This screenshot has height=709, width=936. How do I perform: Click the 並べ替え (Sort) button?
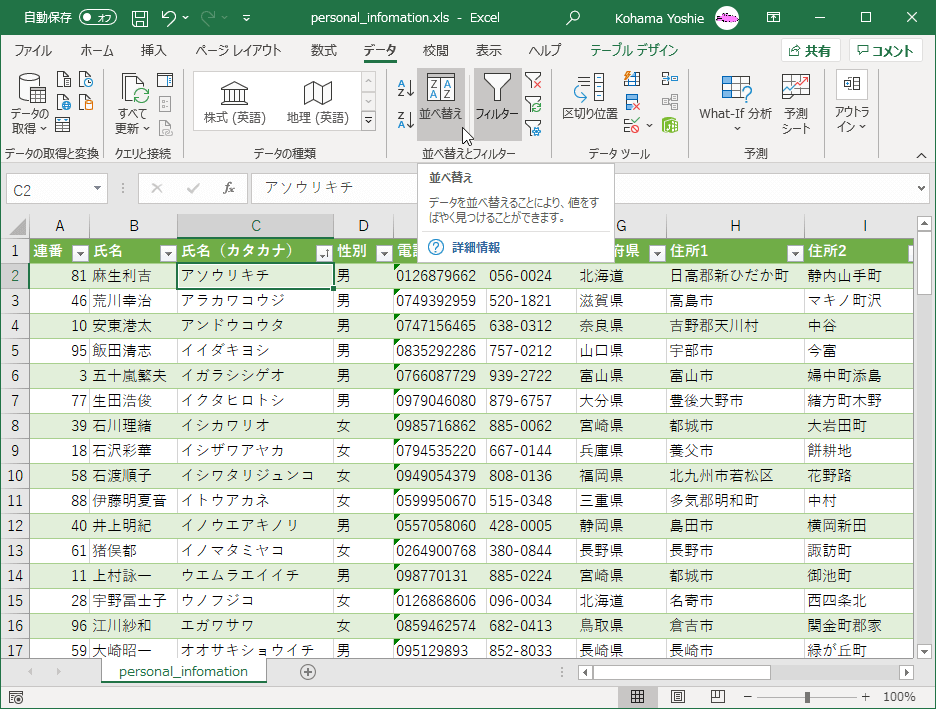coord(441,101)
